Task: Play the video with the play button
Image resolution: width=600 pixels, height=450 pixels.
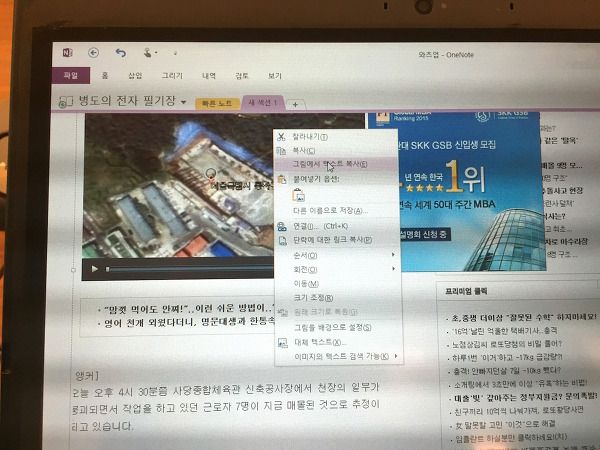Action: click(x=94, y=269)
